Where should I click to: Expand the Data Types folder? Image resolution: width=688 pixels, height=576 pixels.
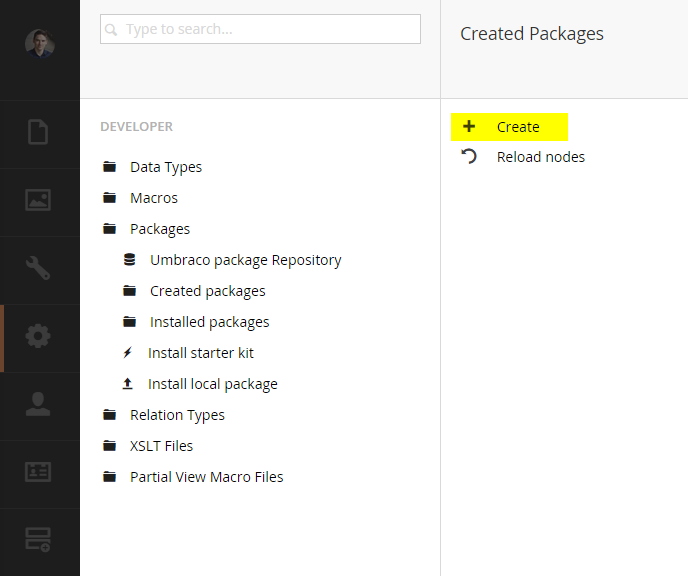coord(166,167)
